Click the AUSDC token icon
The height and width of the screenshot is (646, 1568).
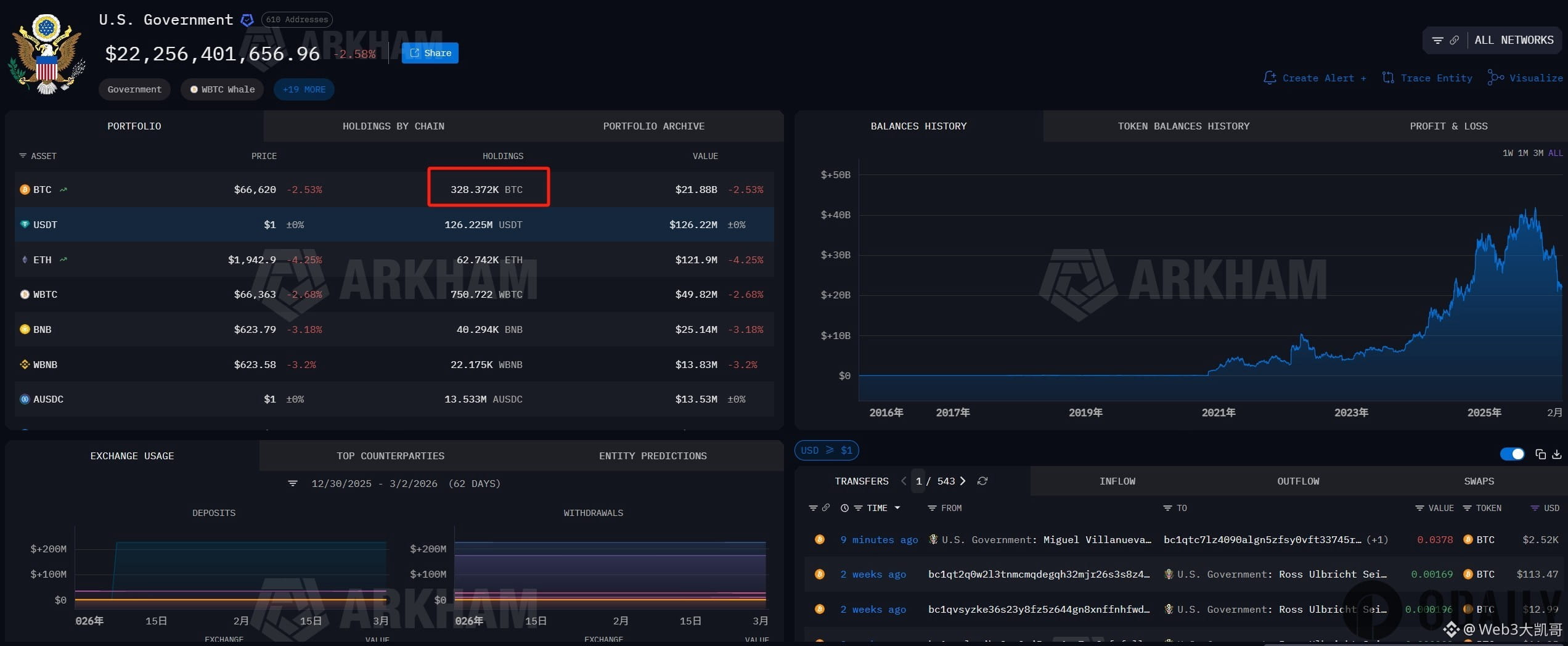25,399
